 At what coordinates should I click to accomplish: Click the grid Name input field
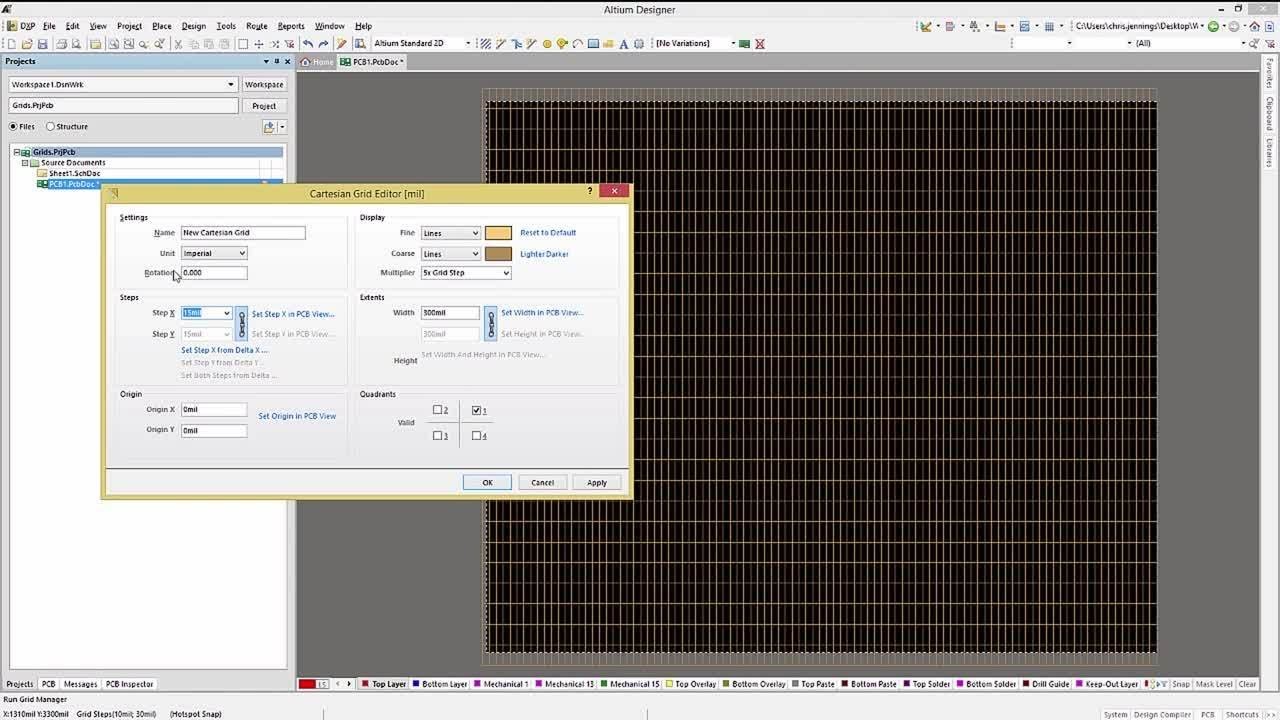coord(243,233)
